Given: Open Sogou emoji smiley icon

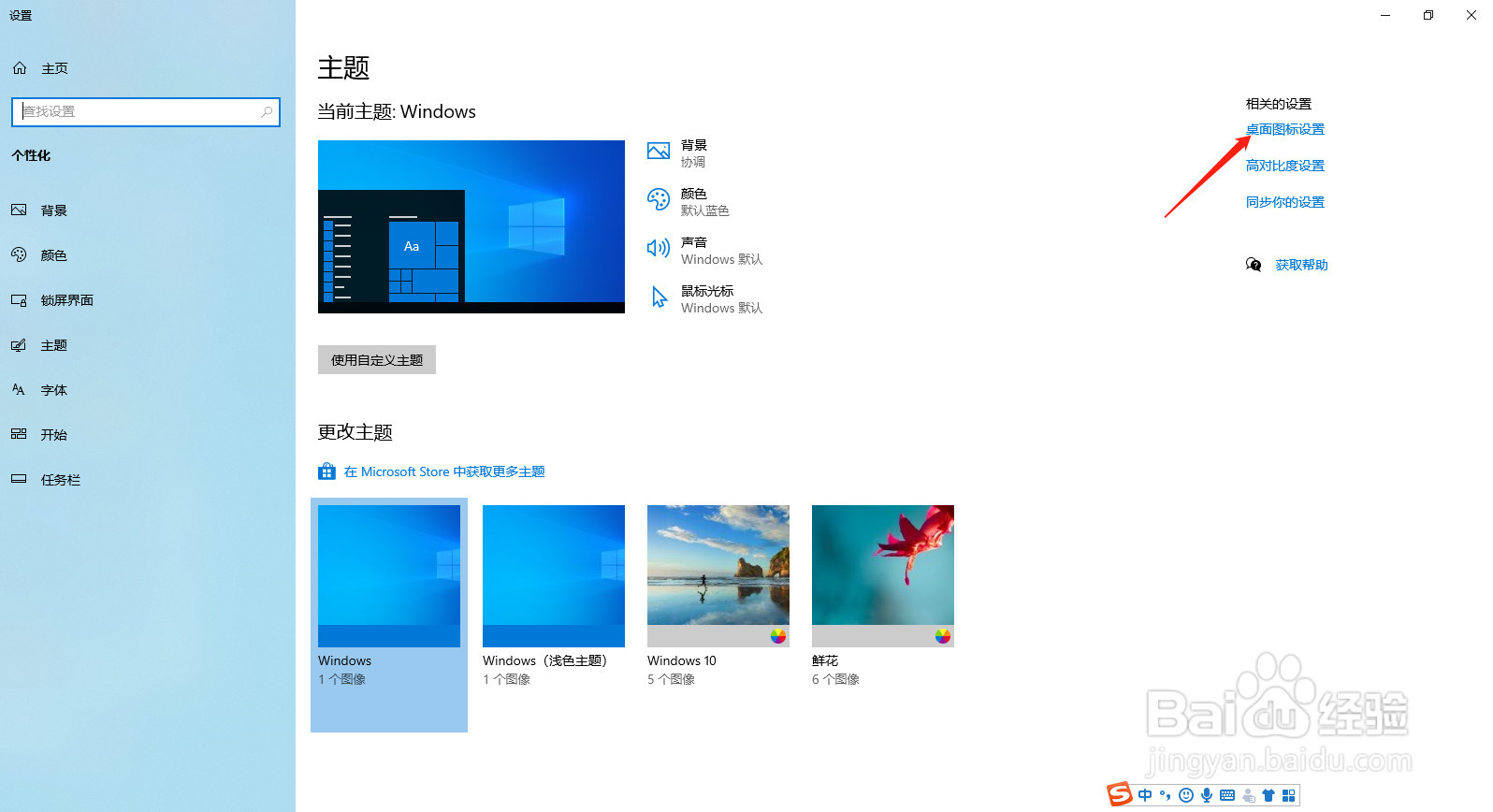Looking at the screenshot, I should 1186,795.
